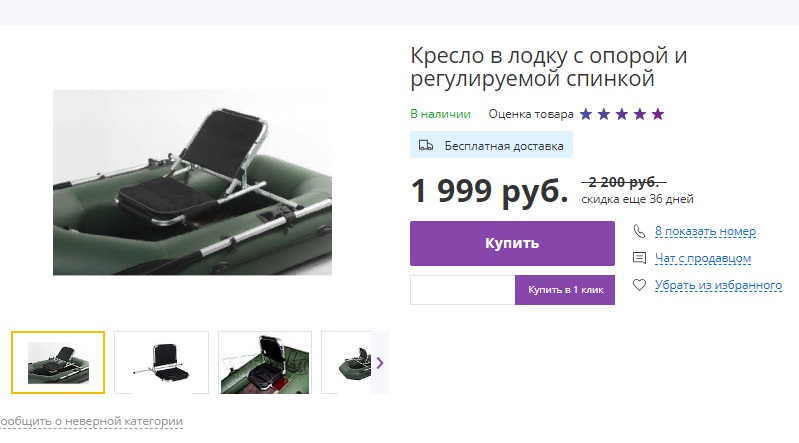Show next thumbnails with the chevron arrow
The image size is (799, 443).
pyautogui.click(x=380, y=362)
